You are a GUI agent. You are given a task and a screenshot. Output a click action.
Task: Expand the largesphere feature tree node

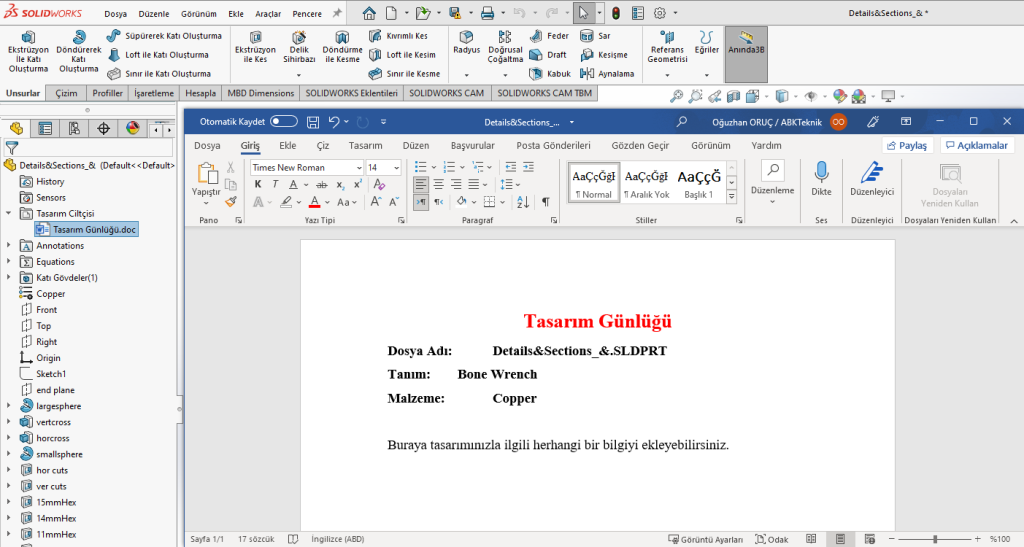(9, 406)
